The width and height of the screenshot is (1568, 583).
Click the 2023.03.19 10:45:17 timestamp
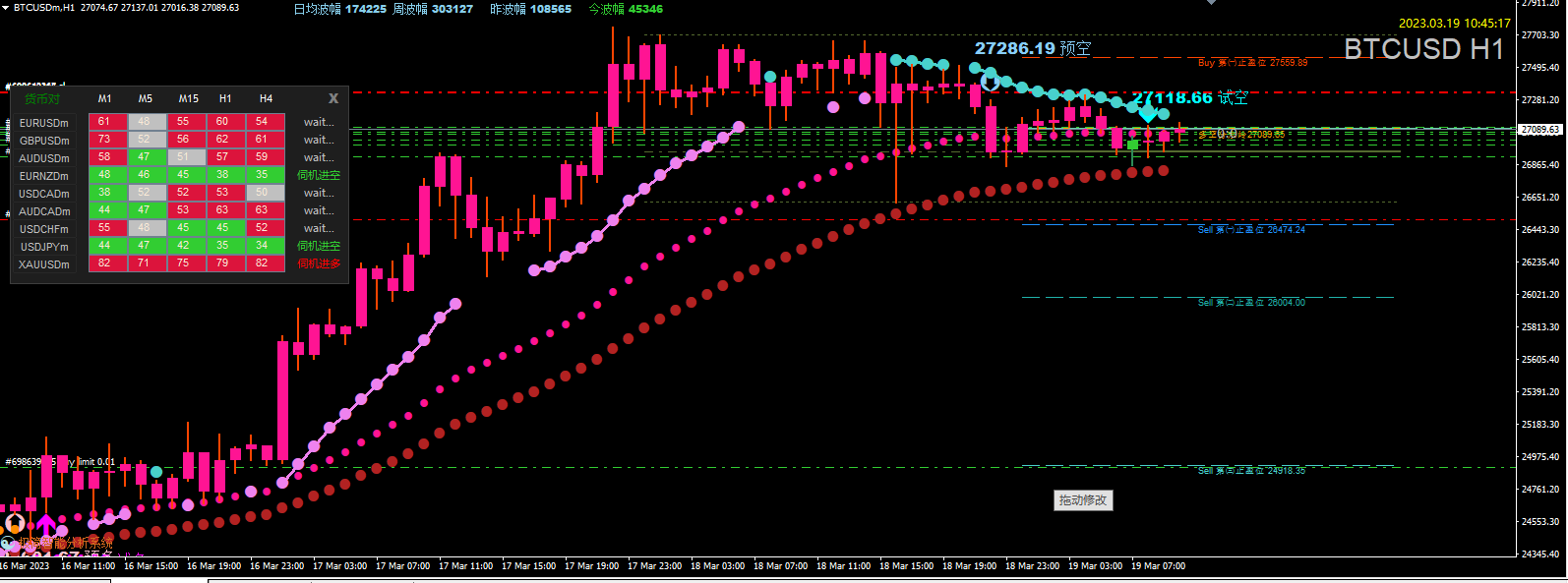(1455, 23)
